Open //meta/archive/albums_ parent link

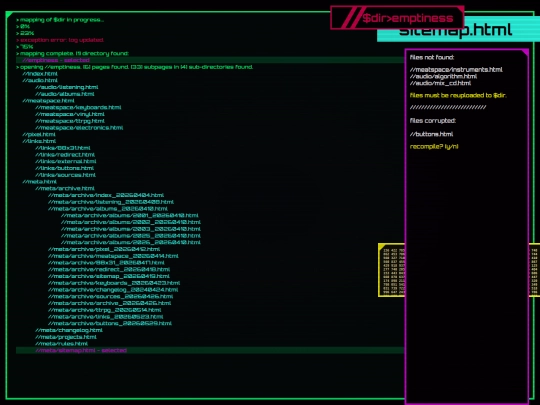coord(108,209)
